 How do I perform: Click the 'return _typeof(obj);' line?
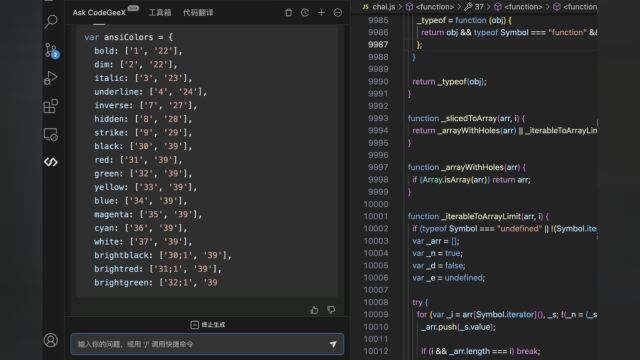449,82
